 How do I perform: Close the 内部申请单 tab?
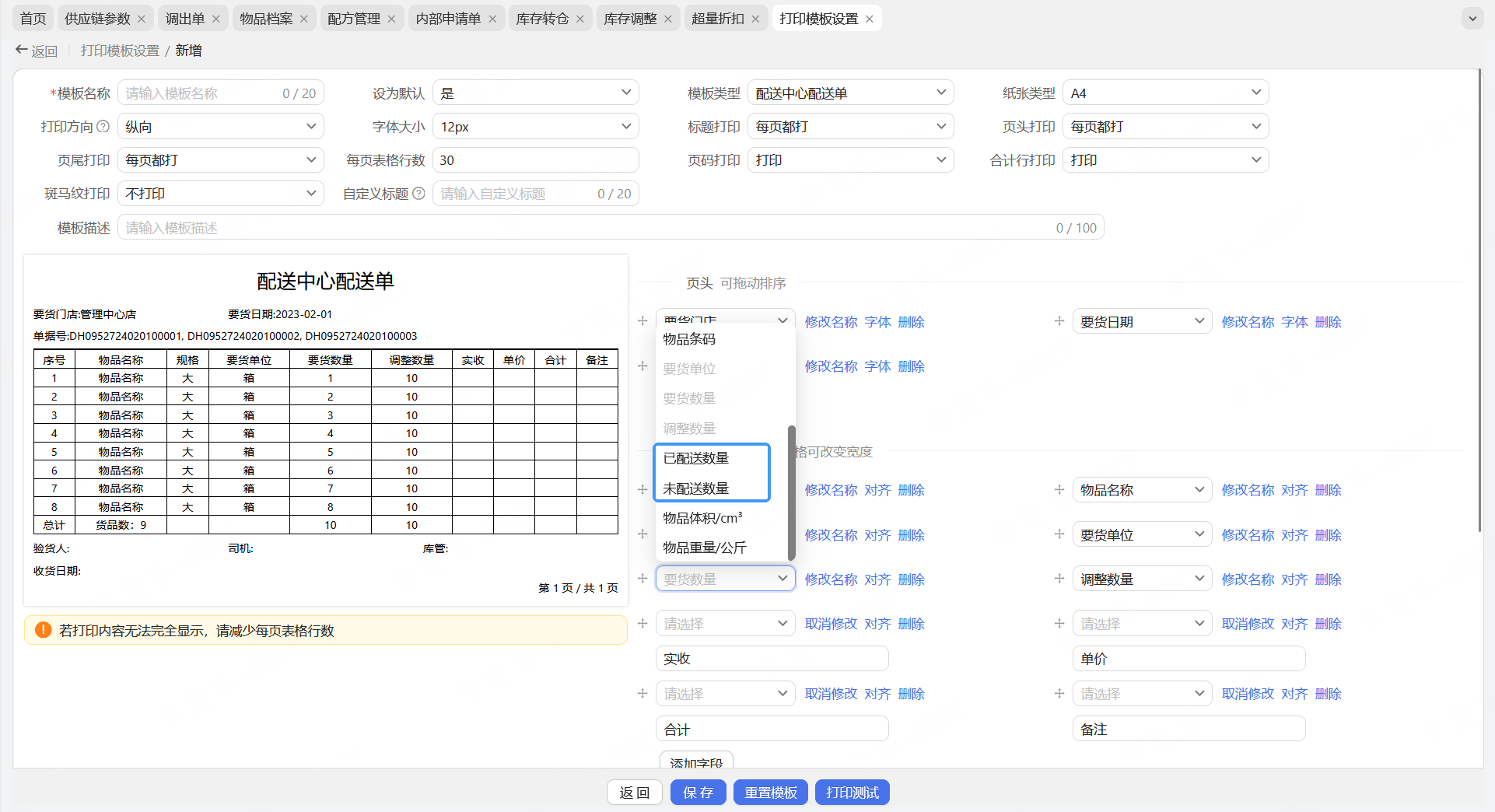492,19
